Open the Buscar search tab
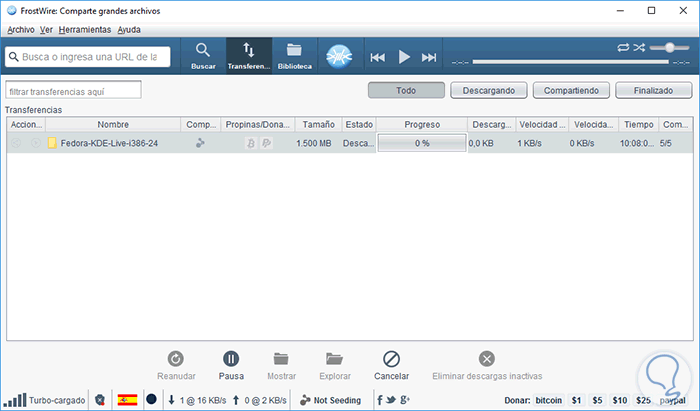700x411 pixels. pyautogui.click(x=203, y=56)
